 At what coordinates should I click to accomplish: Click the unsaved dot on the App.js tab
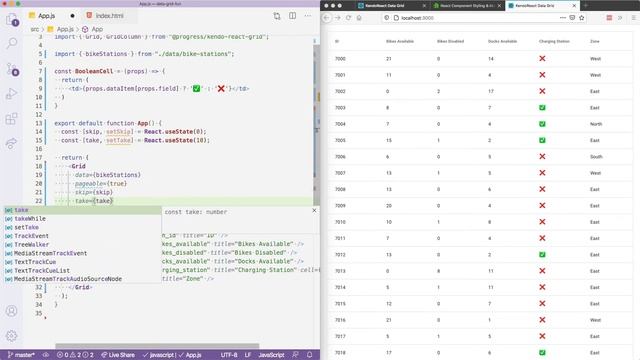tap(72, 16)
